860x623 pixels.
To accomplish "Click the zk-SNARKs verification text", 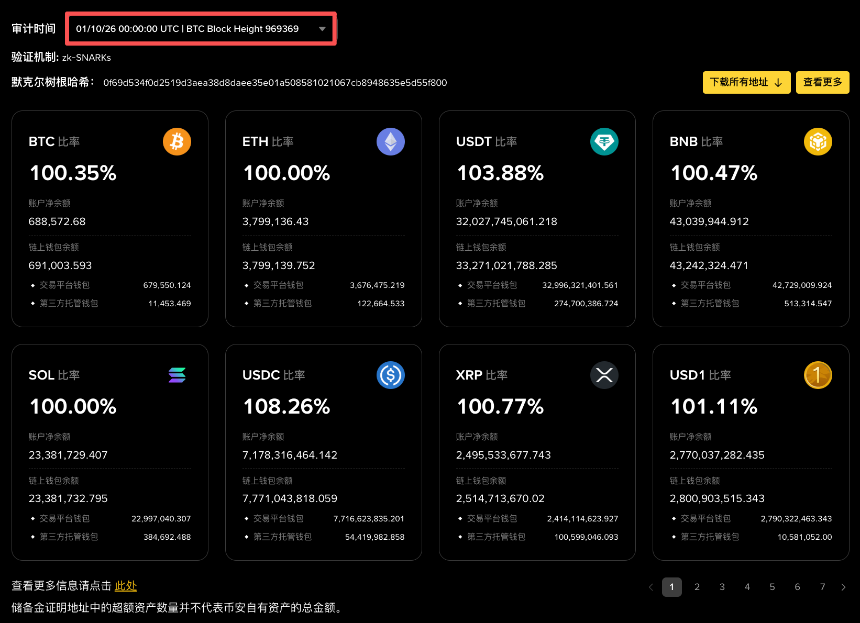I will (87, 58).
